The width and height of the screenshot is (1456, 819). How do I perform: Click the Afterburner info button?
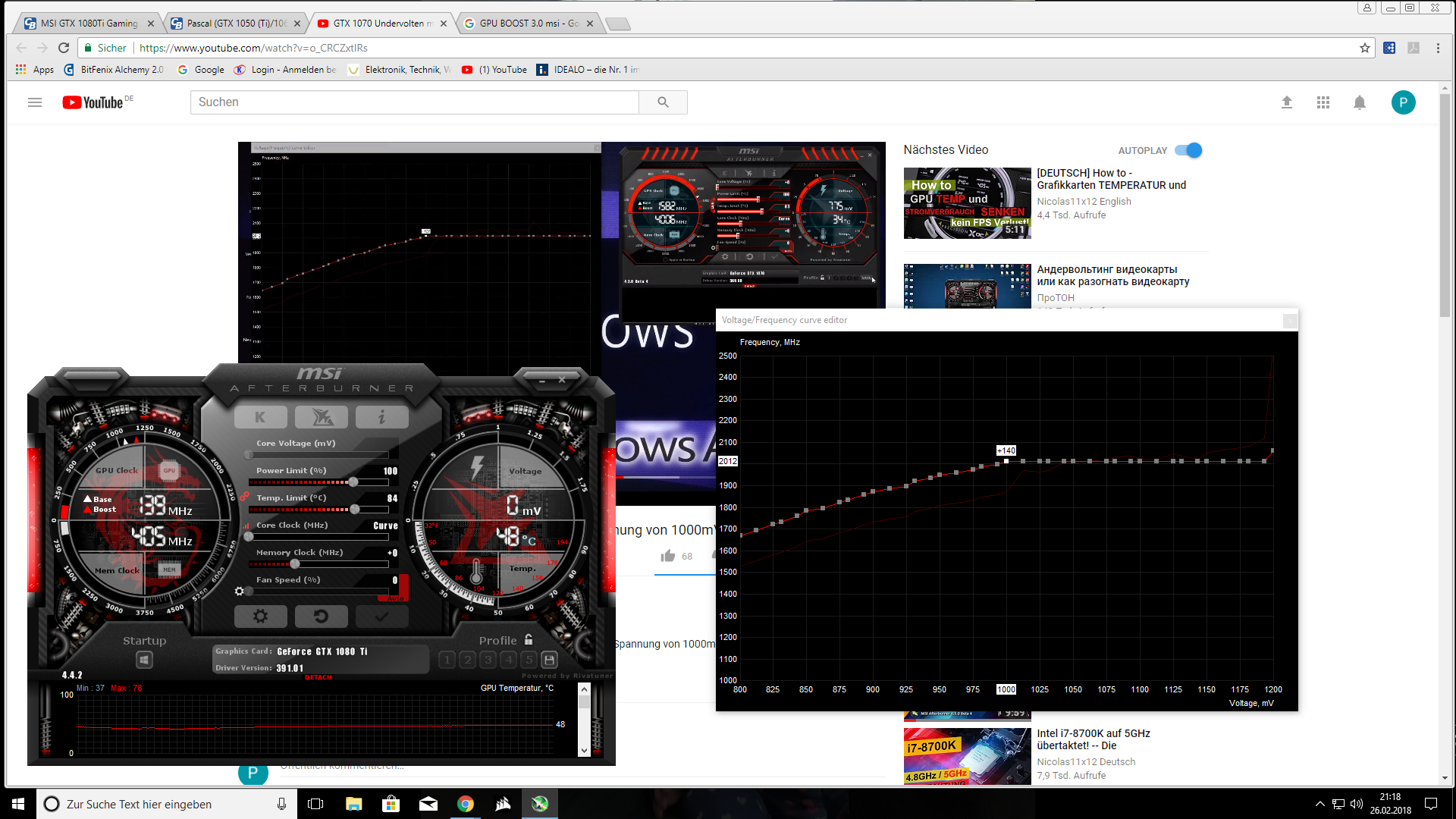tap(381, 417)
